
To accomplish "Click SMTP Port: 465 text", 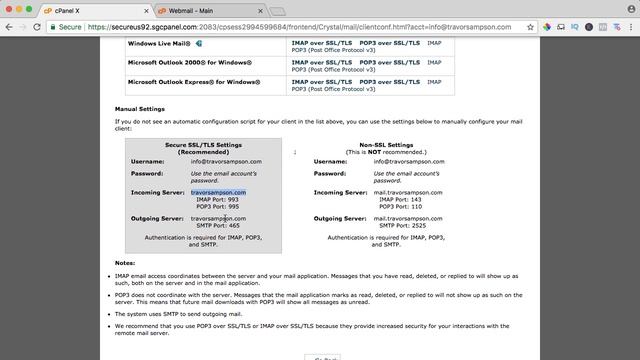I will (218, 225).
